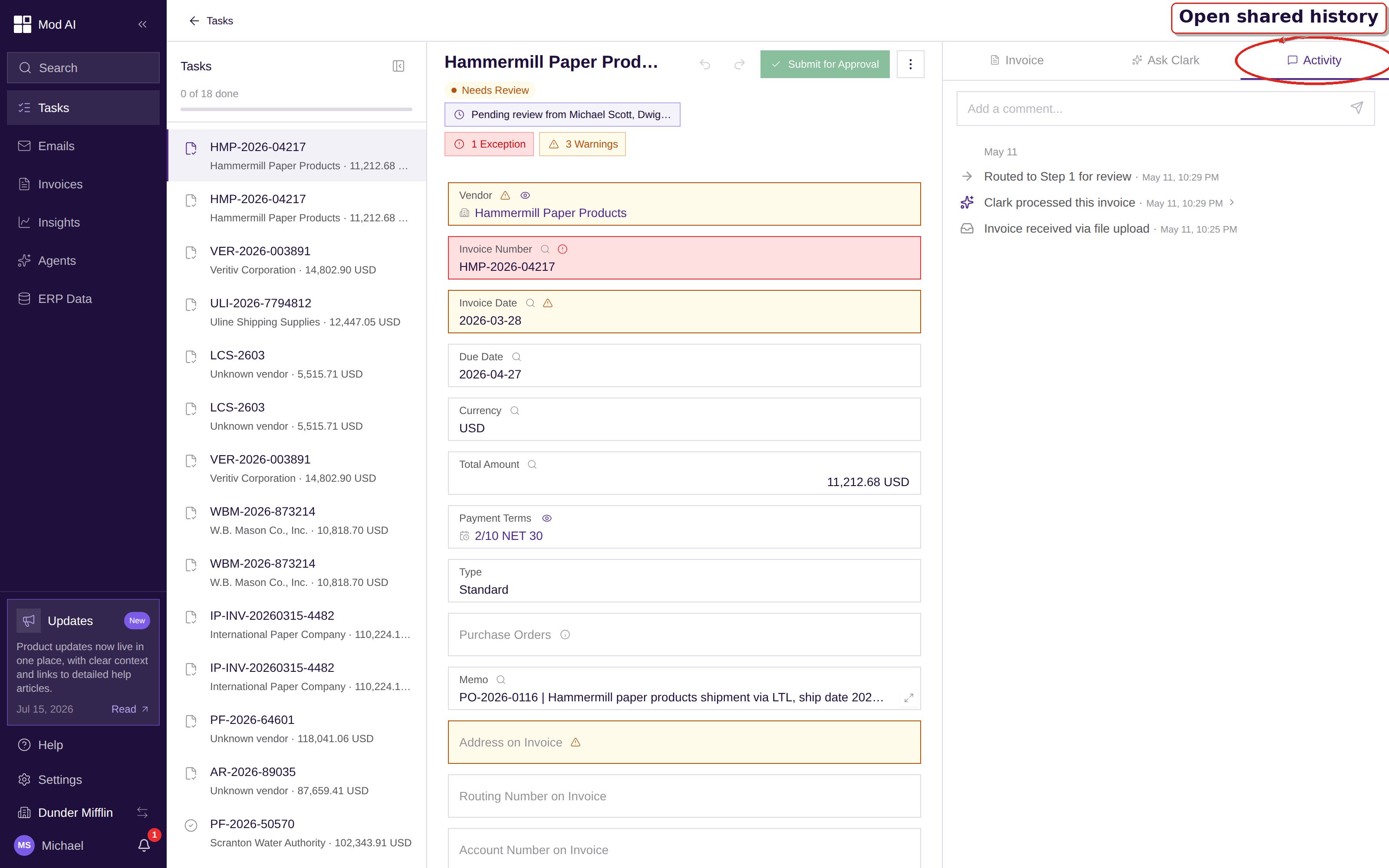Click the Updates megaphone icon

click(29, 621)
